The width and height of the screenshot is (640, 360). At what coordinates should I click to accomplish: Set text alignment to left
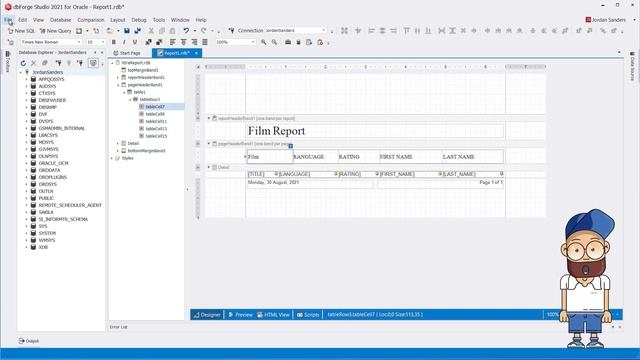(173, 42)
